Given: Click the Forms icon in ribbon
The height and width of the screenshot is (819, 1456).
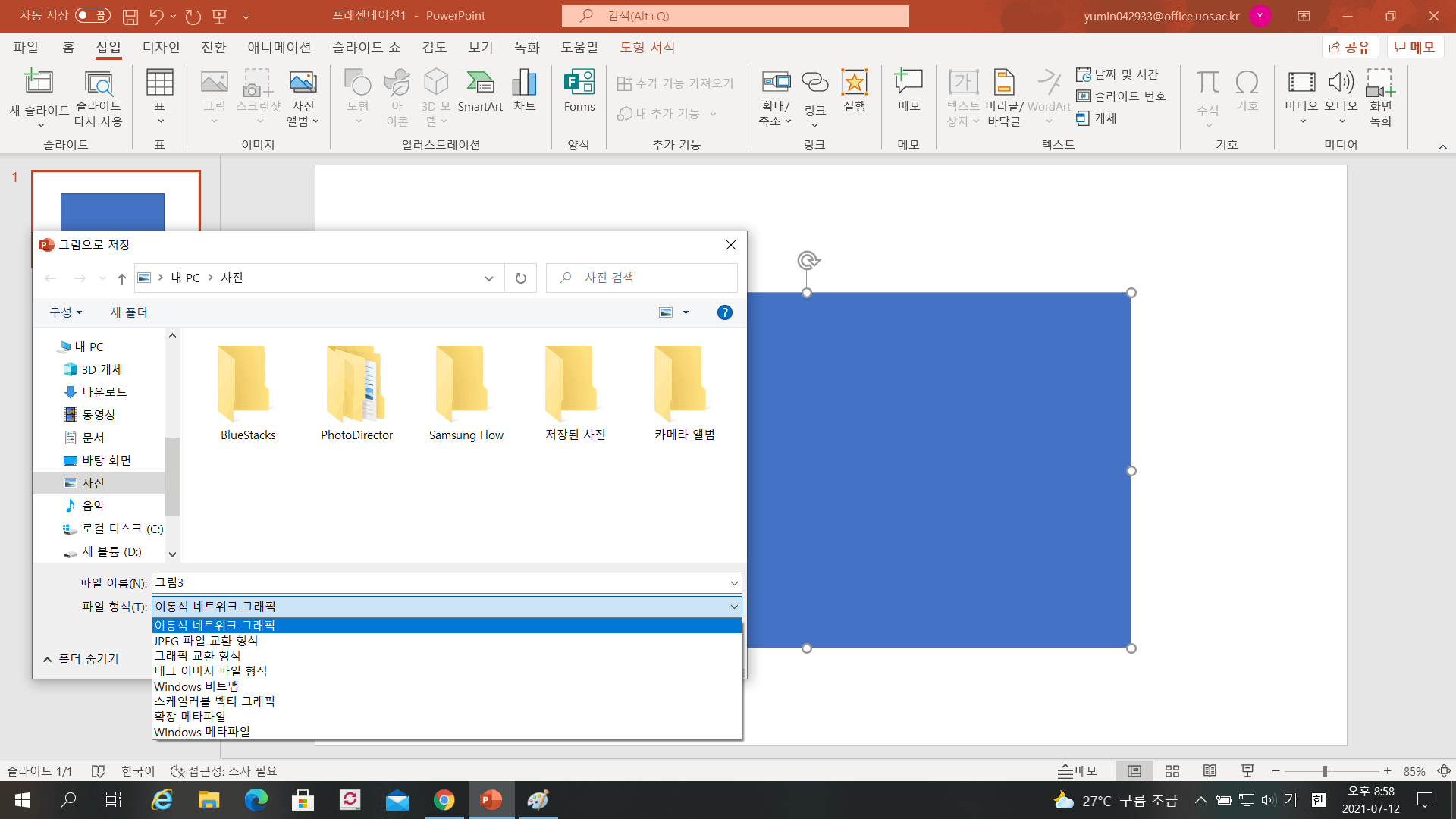Looking at the screenshot, I should pyautogui.click(x=579, y=92).
